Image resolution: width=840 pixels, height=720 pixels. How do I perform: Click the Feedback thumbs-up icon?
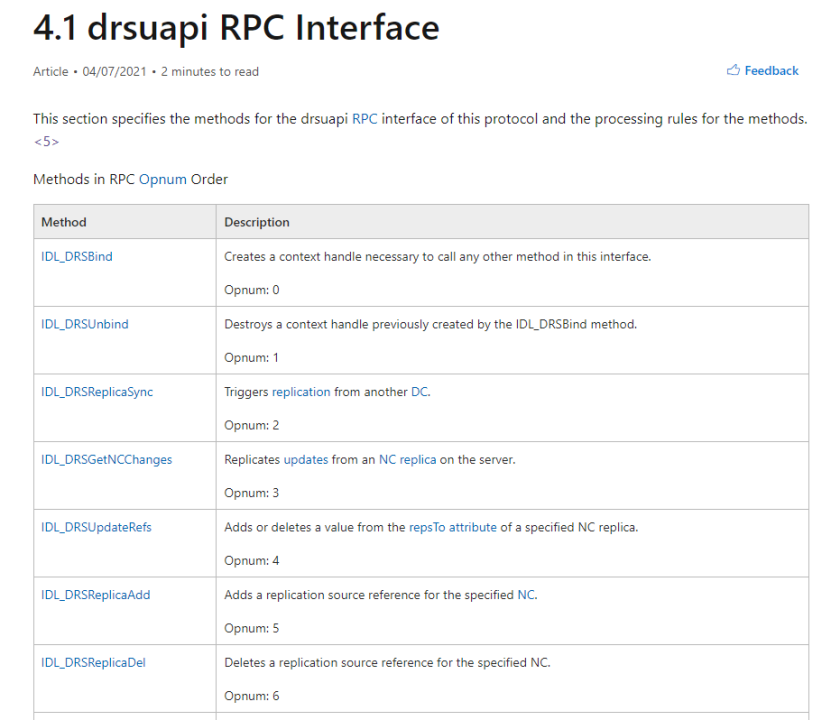[x=733, y=71]
